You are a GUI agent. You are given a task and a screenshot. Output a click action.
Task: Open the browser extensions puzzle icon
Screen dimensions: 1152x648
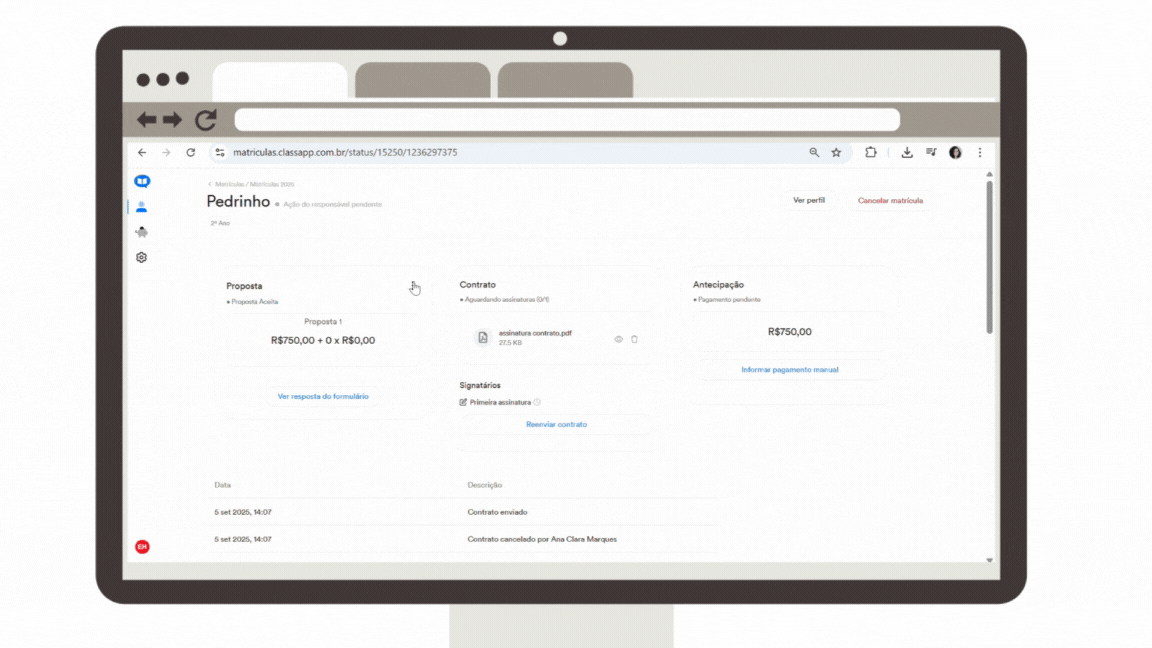(871, 153)
